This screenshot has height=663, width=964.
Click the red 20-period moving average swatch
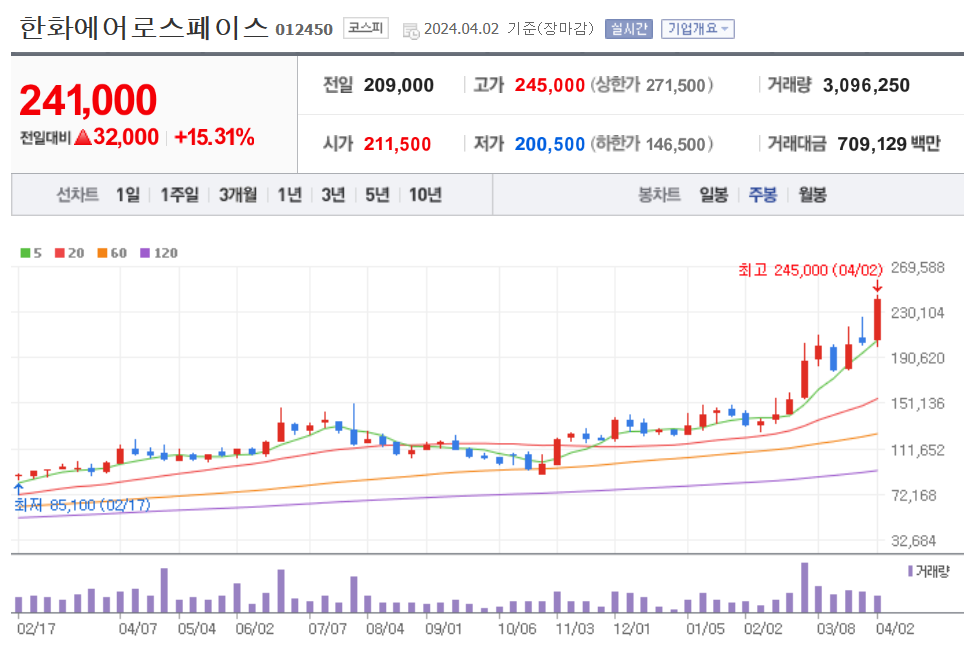point(60,253)
